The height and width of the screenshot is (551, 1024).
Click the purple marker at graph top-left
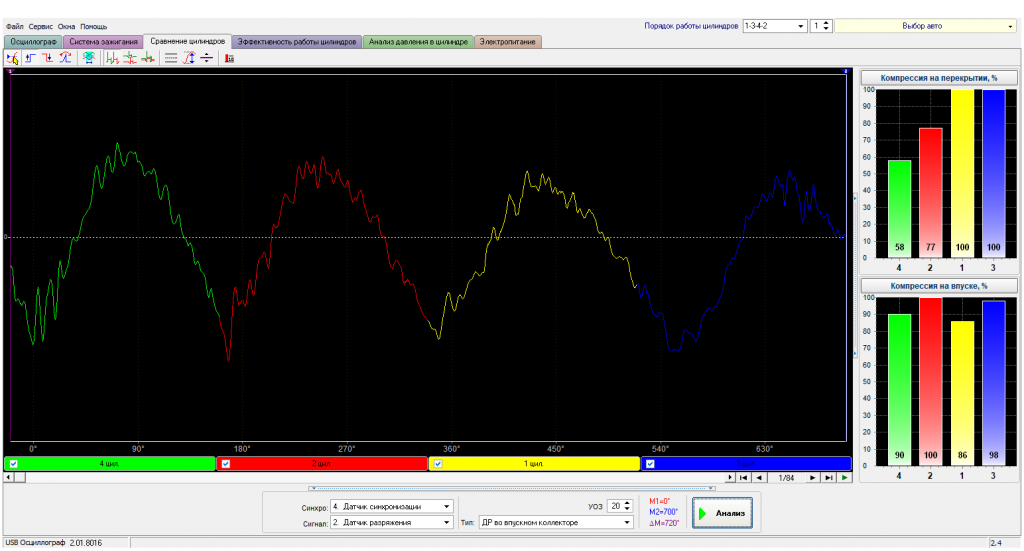click(10, 71)
